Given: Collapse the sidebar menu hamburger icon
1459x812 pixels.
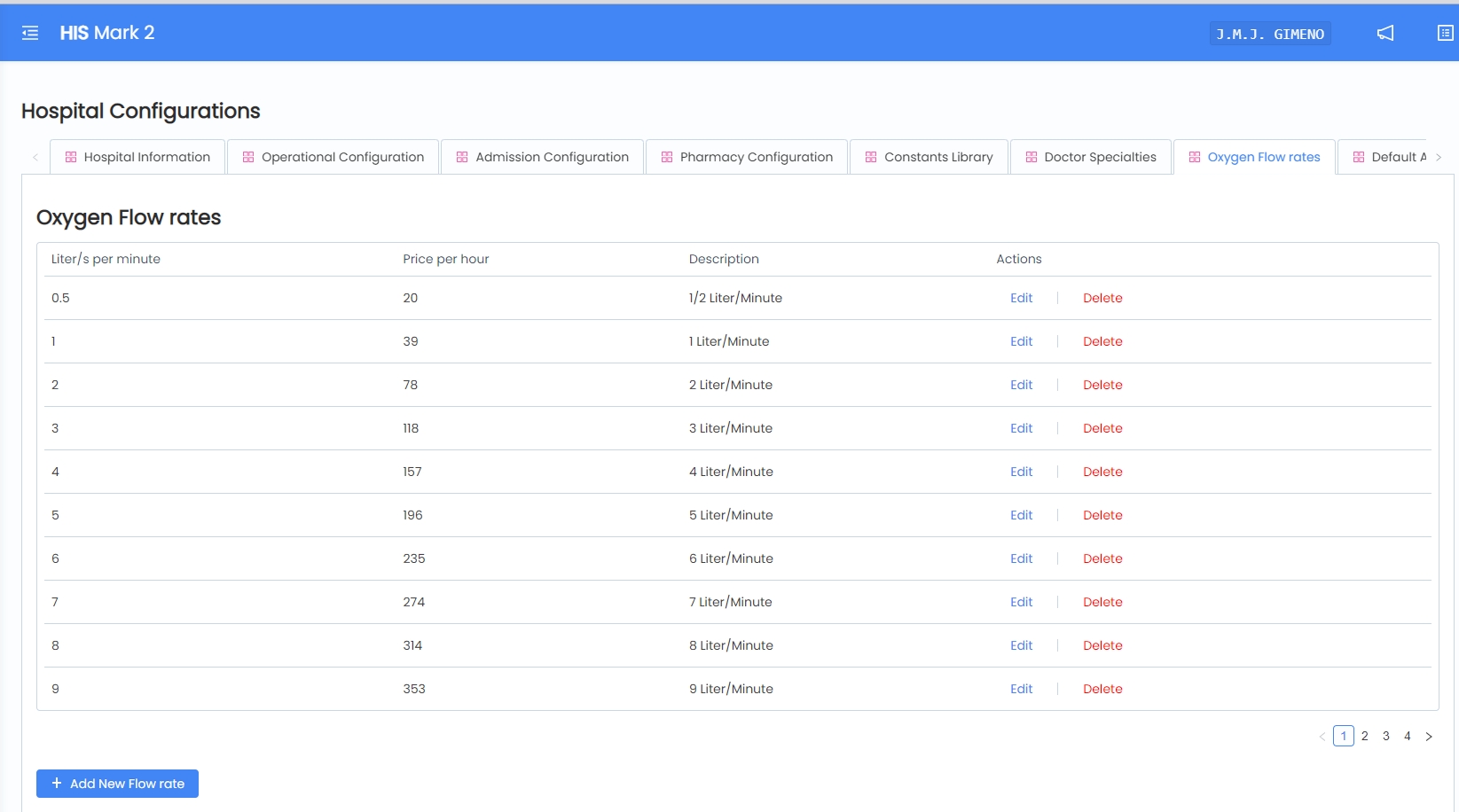Looking at the screenshot, I should coord(30,33).
